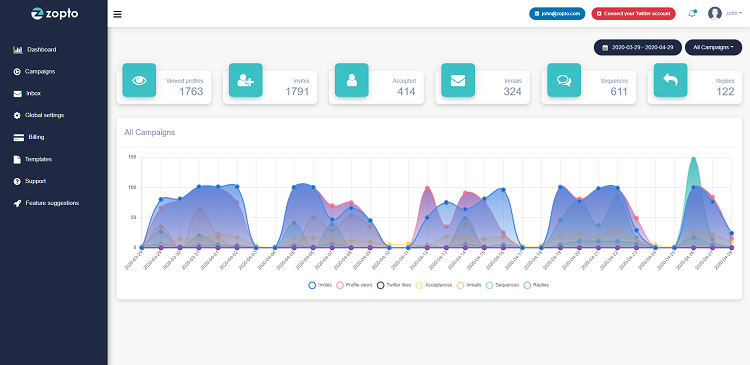Open the date range picker 2020-03-29 - 2020-04-29

point(638,47)
